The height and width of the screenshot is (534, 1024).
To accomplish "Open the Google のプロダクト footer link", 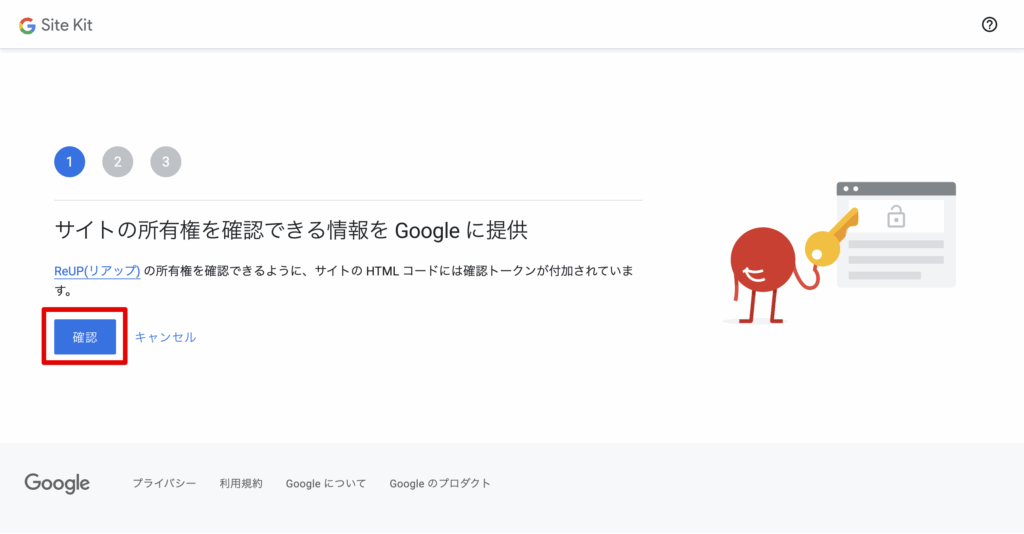I will (x=440, y=484).
